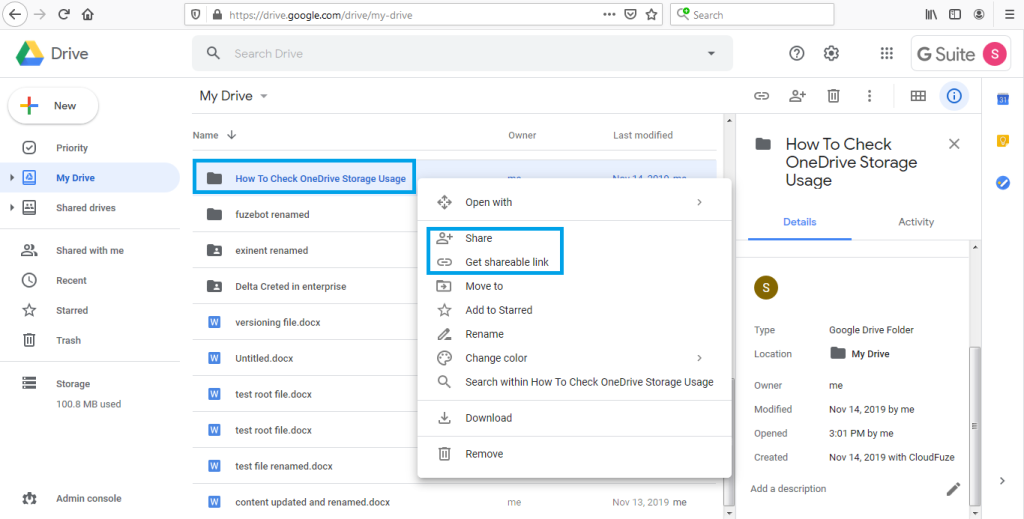Click the G Suite account avatar
Viewport: 1024px width, 519px height.
[x=995, y=54]
